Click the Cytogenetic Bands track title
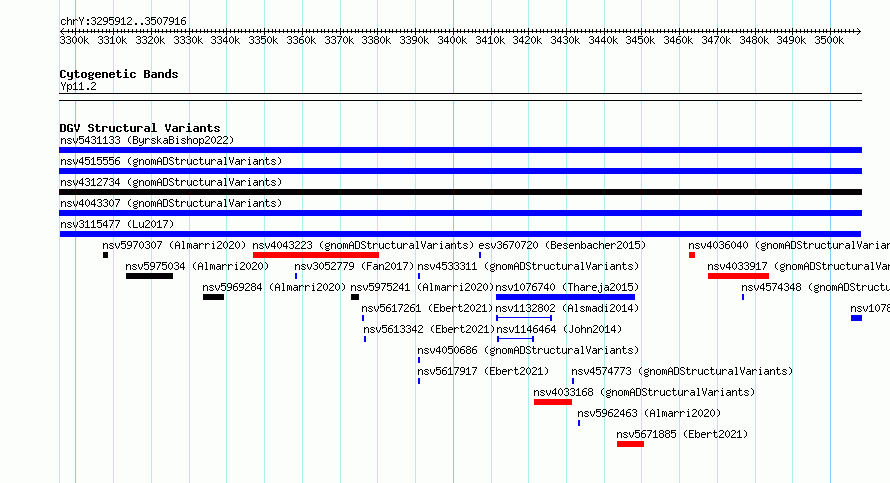The image size is (890, 483). [119, 74]
